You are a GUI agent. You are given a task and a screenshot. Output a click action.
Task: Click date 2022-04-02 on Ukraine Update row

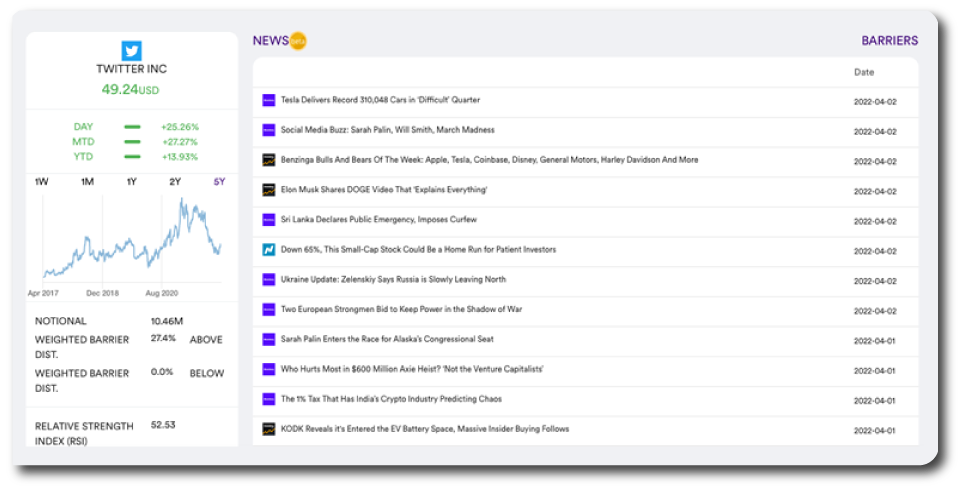point(875,281)
